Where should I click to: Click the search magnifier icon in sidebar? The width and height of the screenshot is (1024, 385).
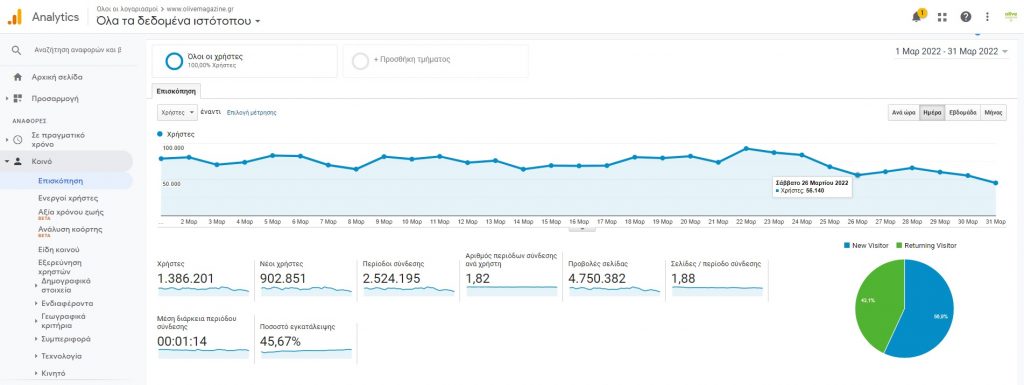pyautogui.click(x=17, y=50)
